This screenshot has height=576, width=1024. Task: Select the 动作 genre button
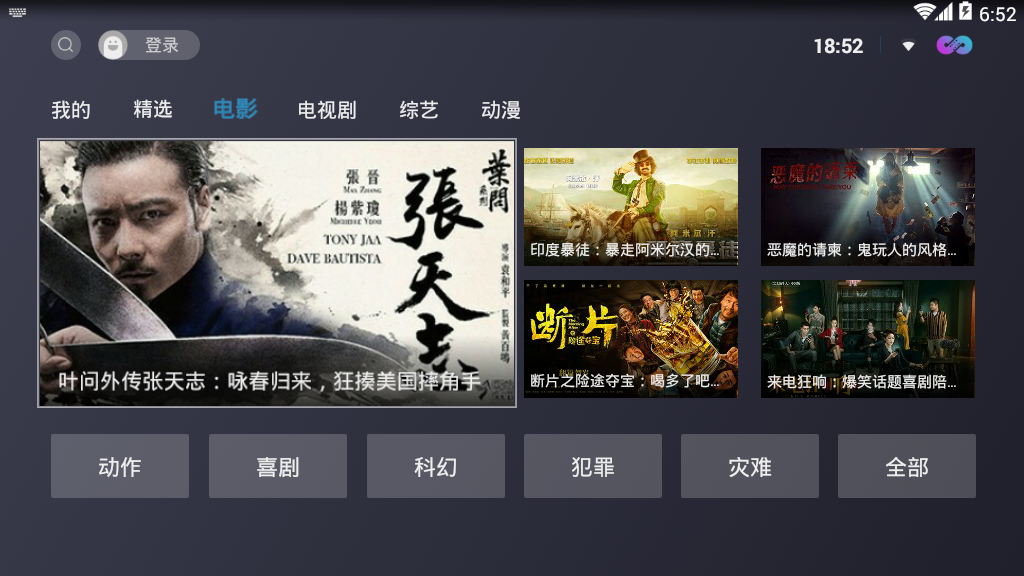coord(120,466)
